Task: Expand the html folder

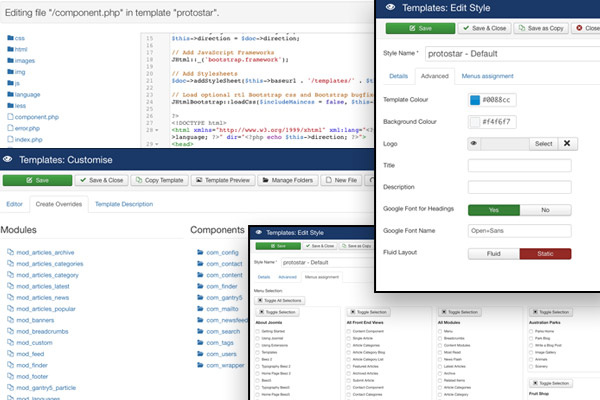Action: 21,49
